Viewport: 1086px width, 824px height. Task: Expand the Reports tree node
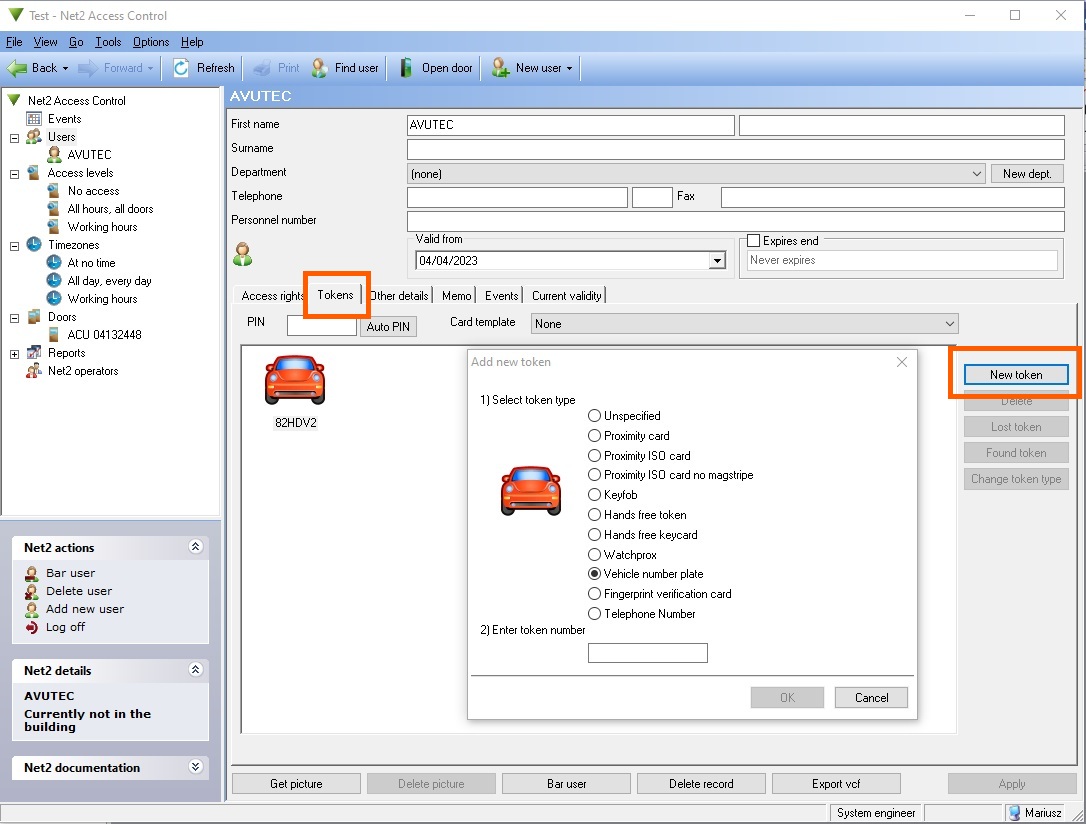click(14, 354)
